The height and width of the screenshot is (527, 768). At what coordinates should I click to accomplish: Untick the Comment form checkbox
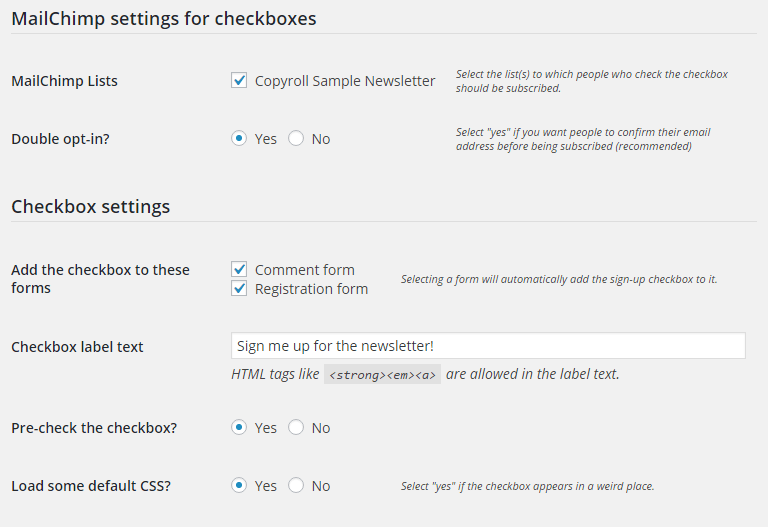tap(239, 269)
